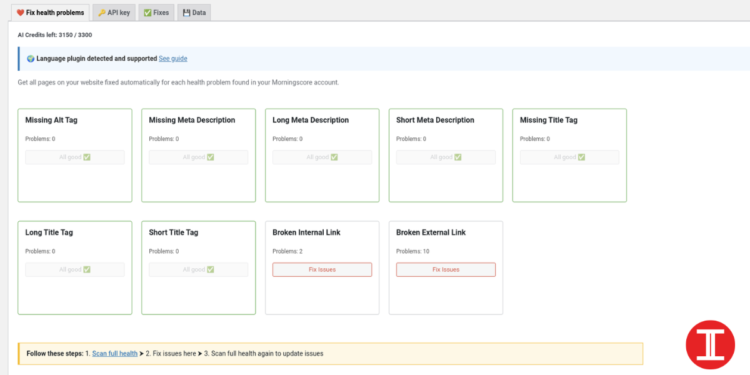Click the Missing Title Tag card title
This screenshot has width=750, height=375.
tap(549, 120)
